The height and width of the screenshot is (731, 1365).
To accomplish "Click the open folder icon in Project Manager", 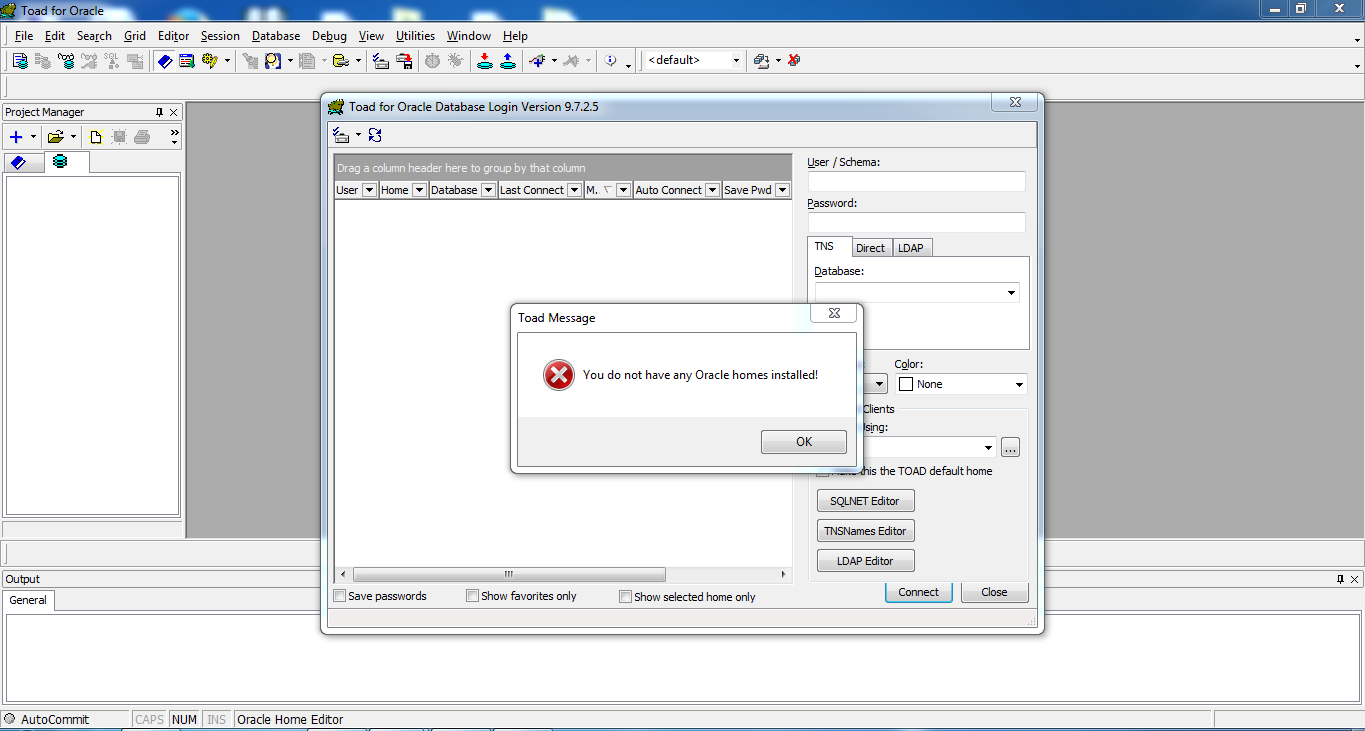I will (x=56, y=137).
